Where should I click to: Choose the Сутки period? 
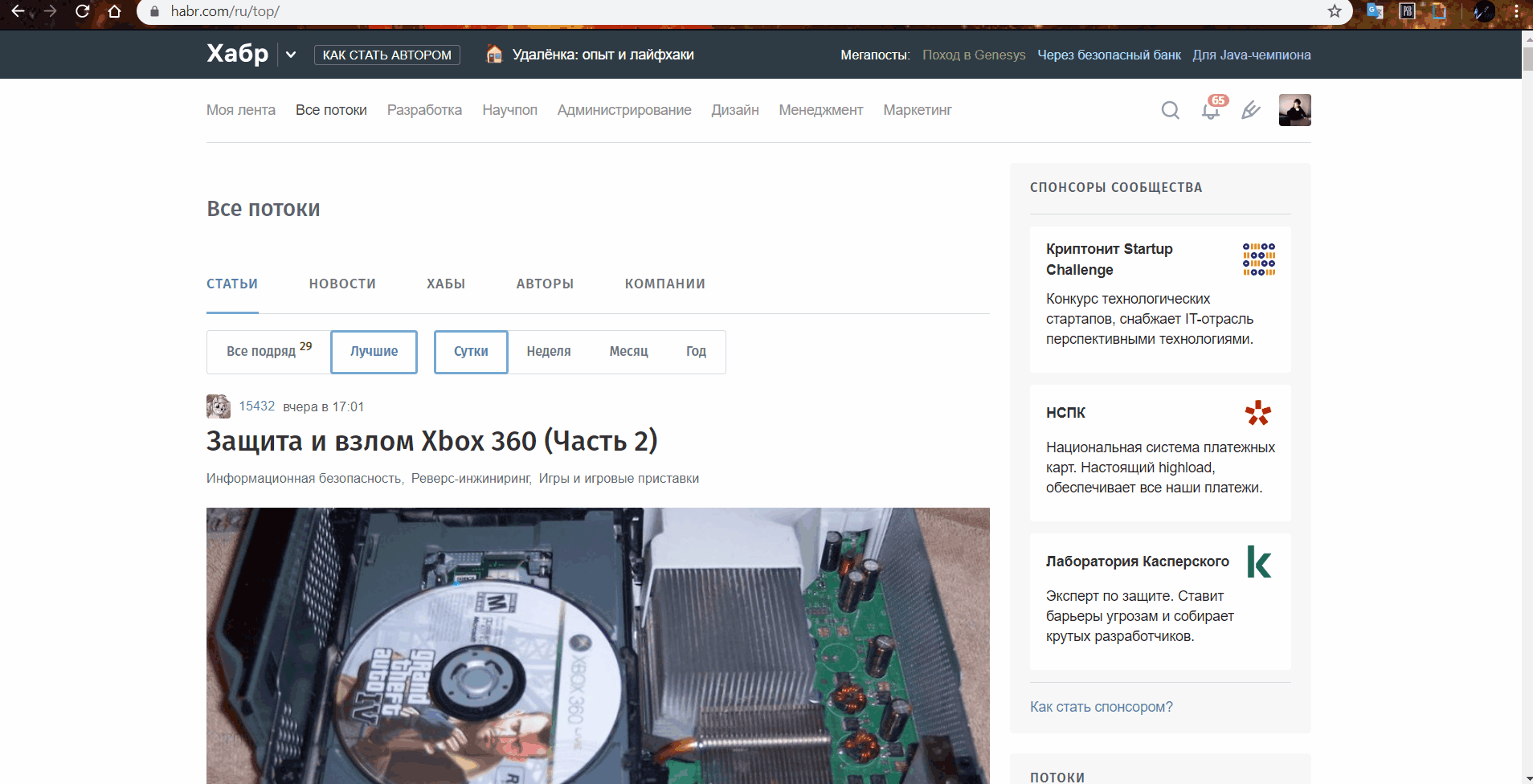tap(471, 352)
